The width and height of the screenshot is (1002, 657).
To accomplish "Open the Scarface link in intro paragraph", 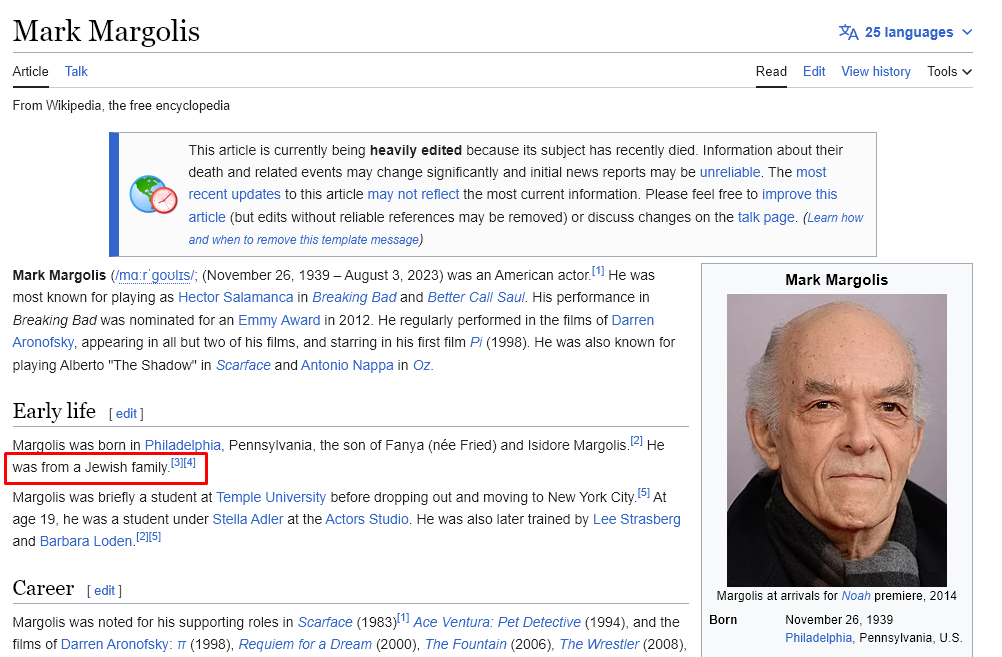I will coord(243,366).
